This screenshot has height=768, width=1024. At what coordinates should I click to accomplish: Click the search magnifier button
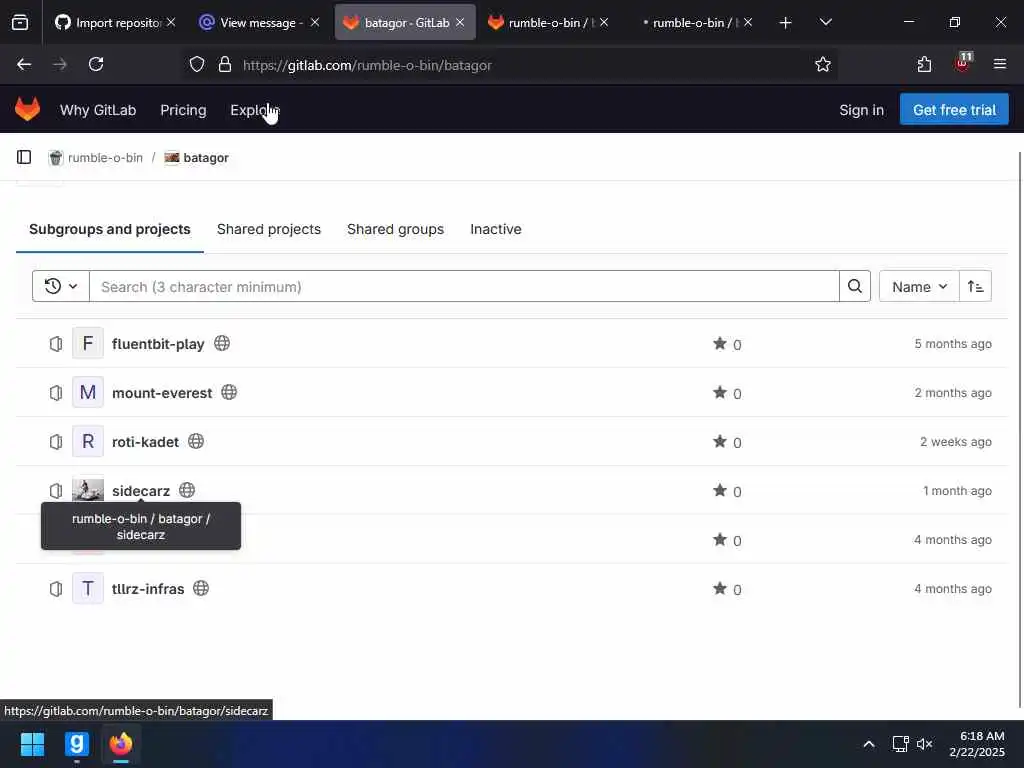coord(855,286)
